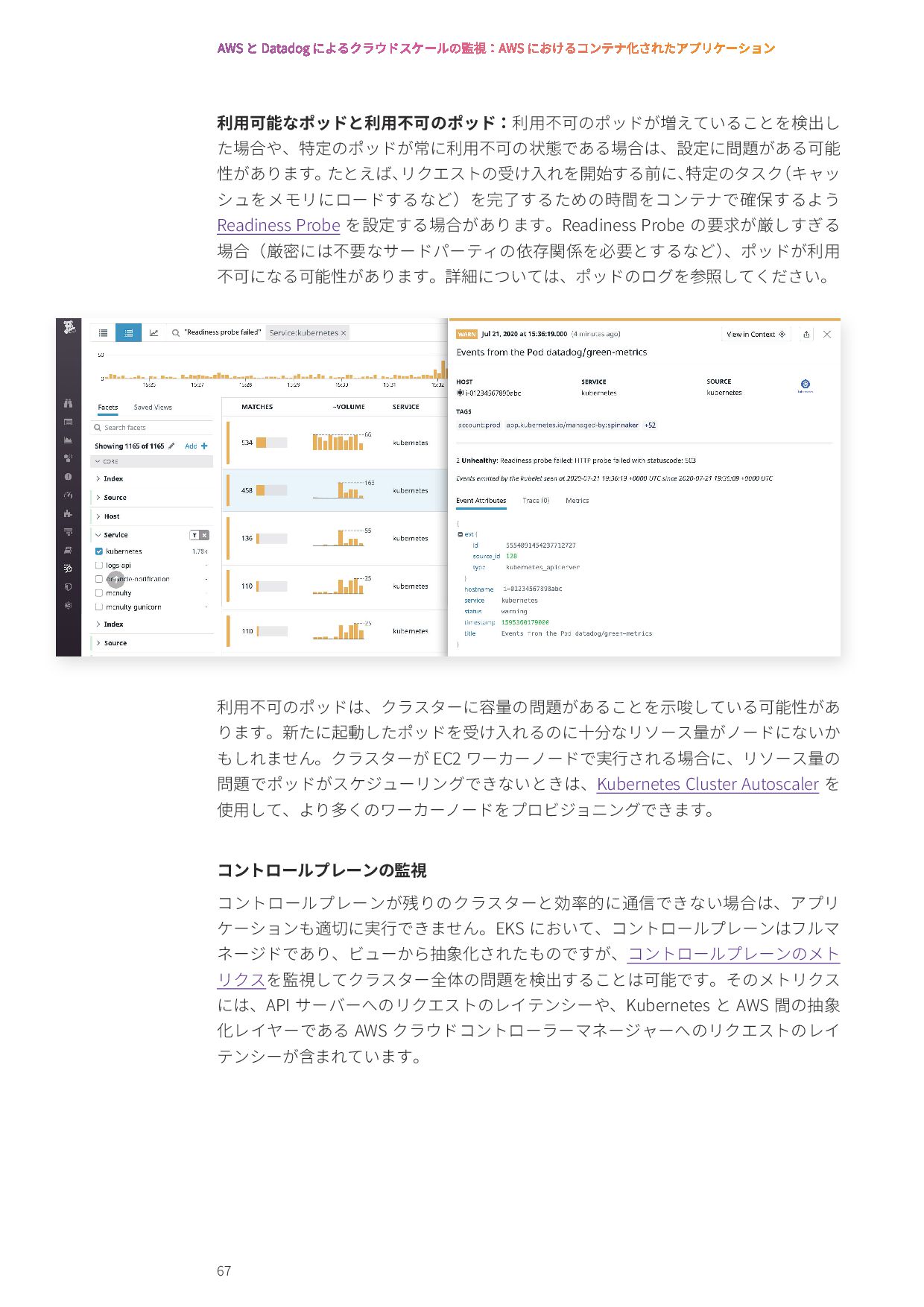Open the highlighted logs sidebar icon
Viewport: 924px width, 1307px height.
(x=68, y=569)
